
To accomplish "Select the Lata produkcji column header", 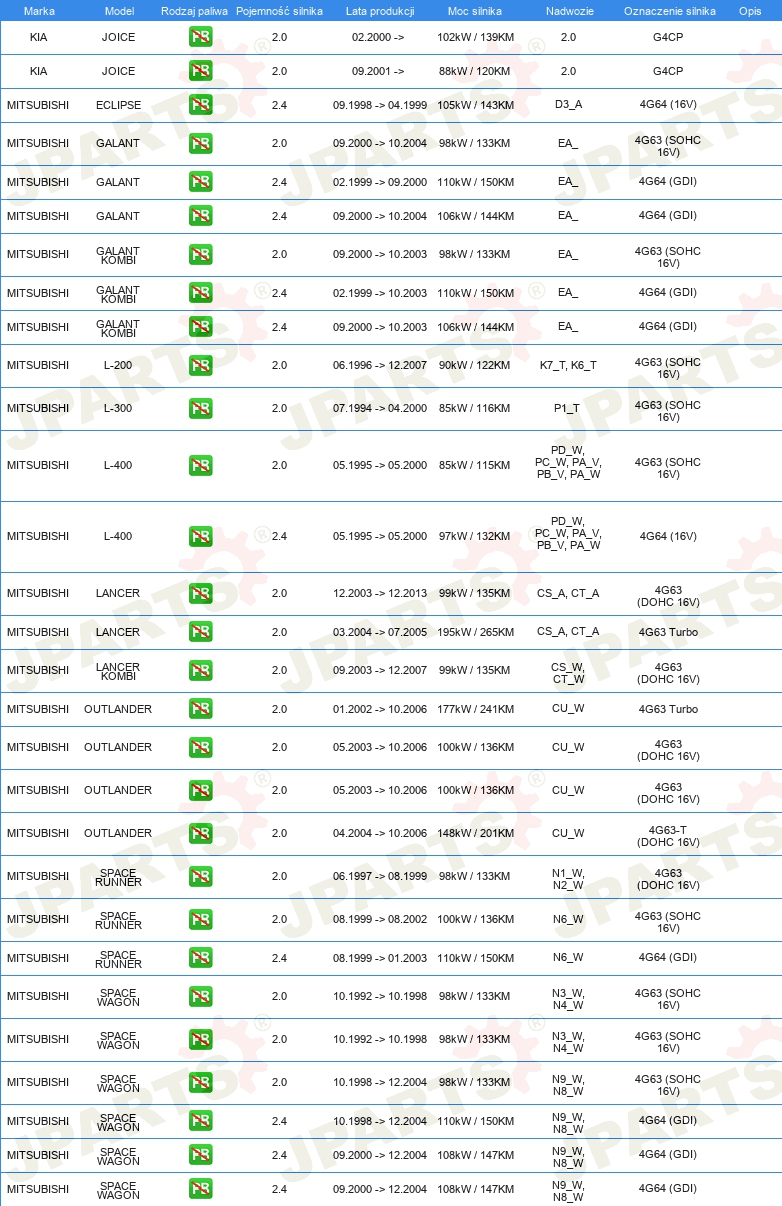I will (380, 11).
